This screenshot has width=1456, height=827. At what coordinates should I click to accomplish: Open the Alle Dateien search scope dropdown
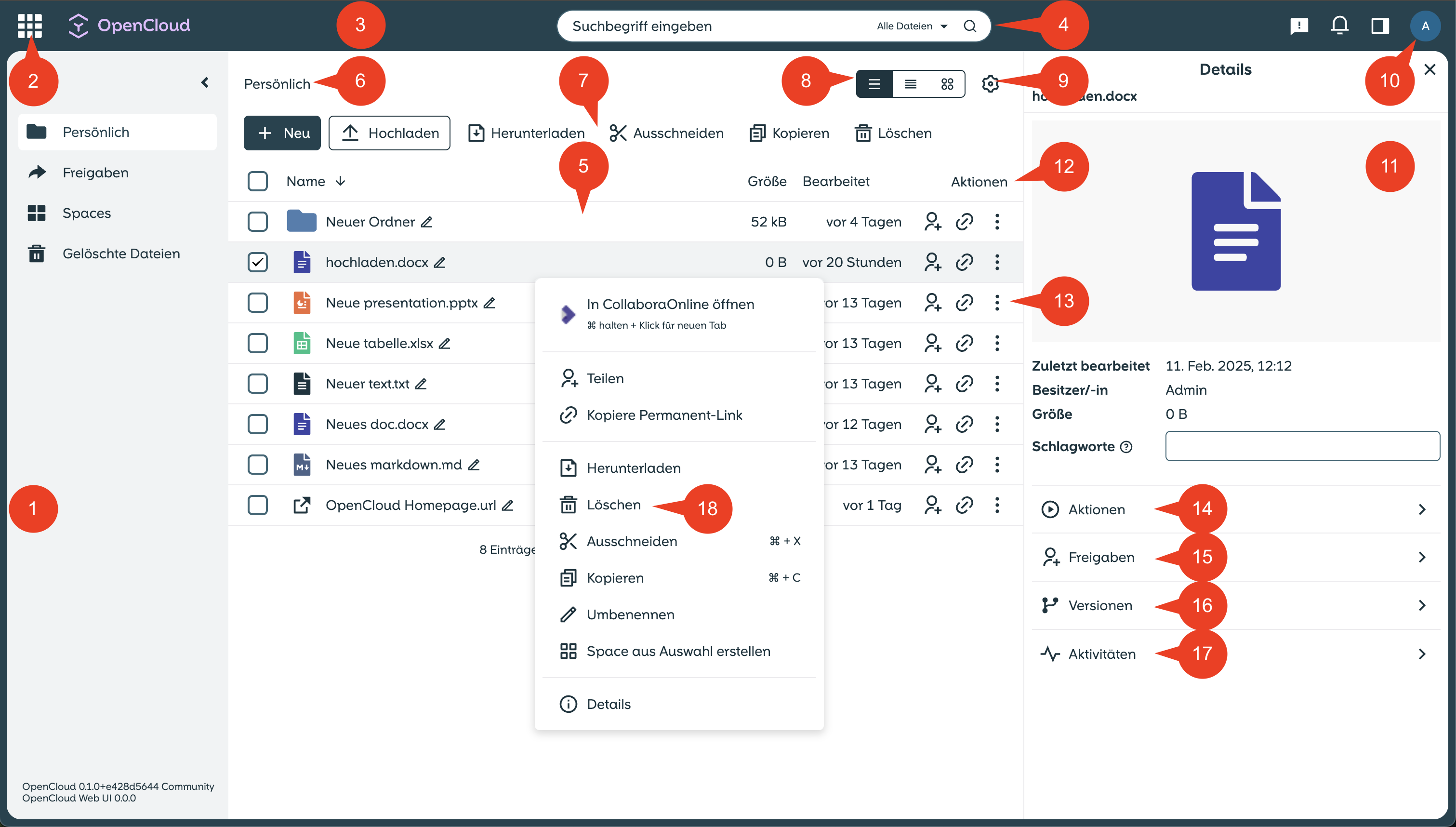[912, 26]
